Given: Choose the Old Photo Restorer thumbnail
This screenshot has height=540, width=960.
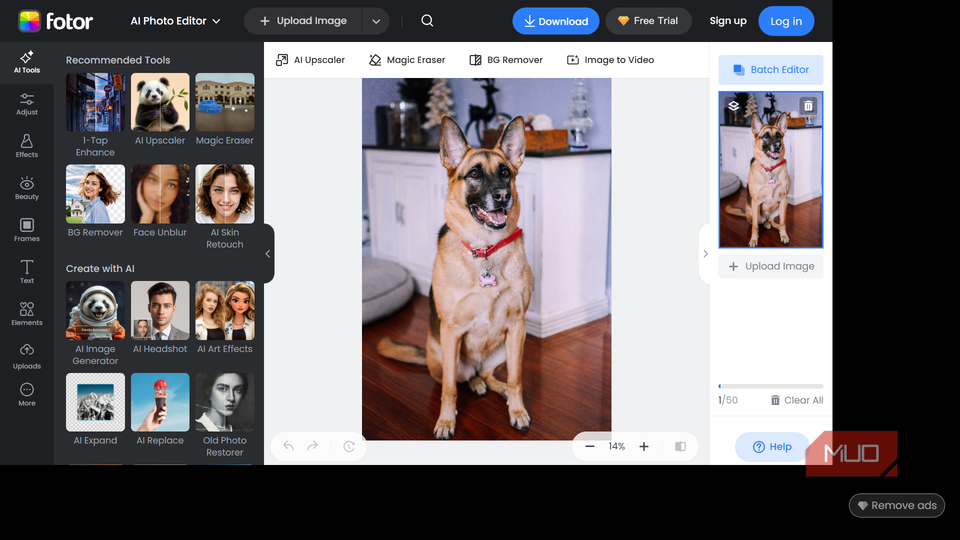Looking at the screenshot, I should tap(225, 402).
